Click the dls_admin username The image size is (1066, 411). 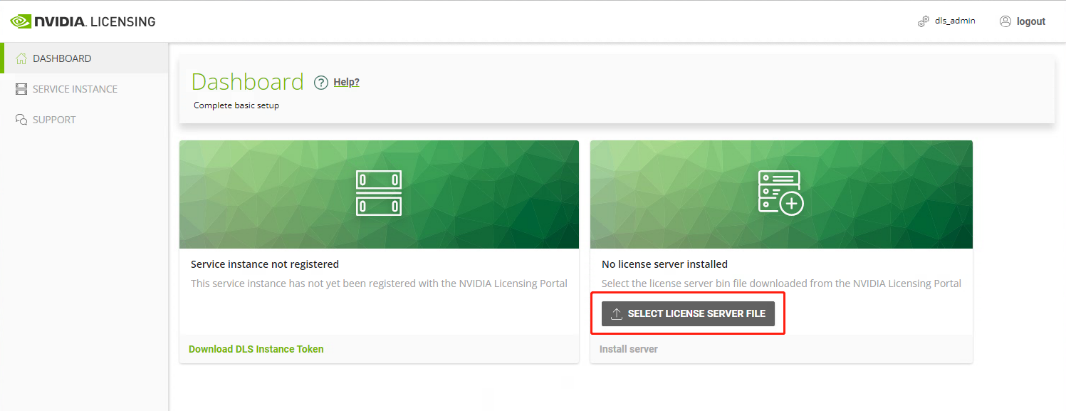click(955, 21)
